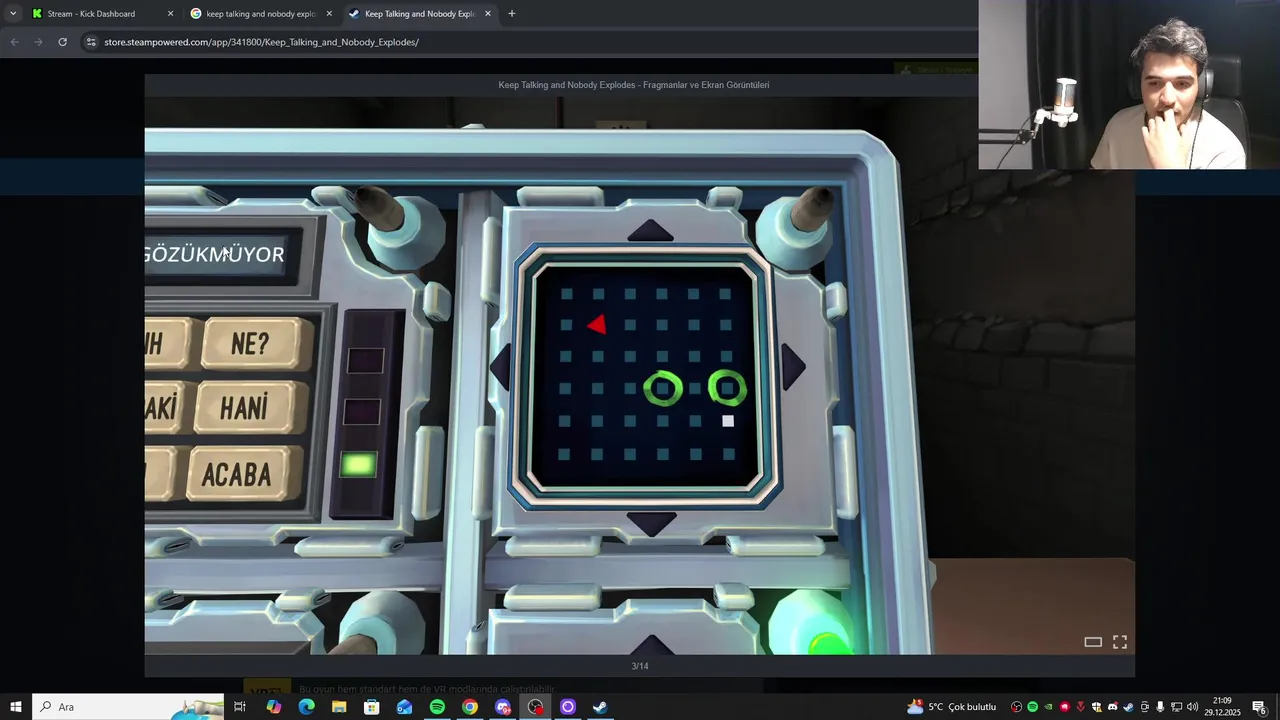Go forward in browser history
The height and width of the screenshot is (720, 1280).
(x=38, y=42)
